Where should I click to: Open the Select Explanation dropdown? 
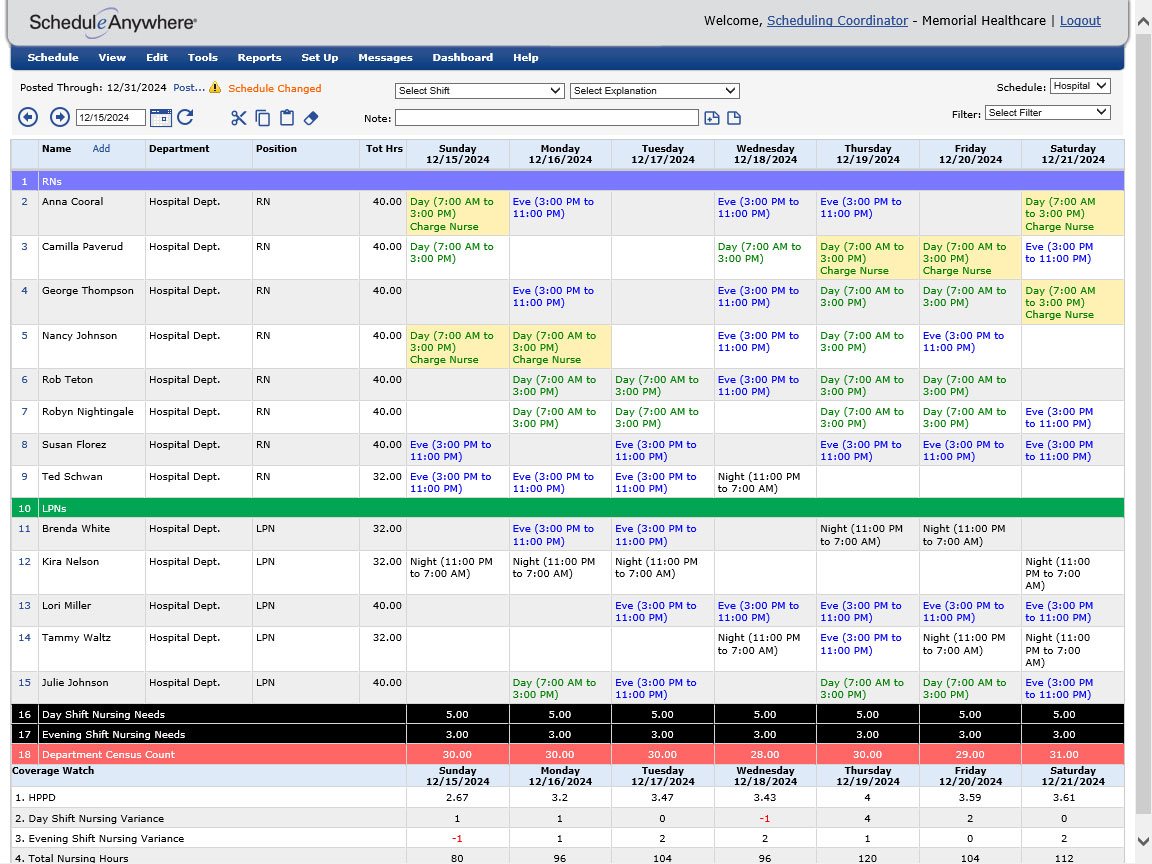tap(654, 91)
